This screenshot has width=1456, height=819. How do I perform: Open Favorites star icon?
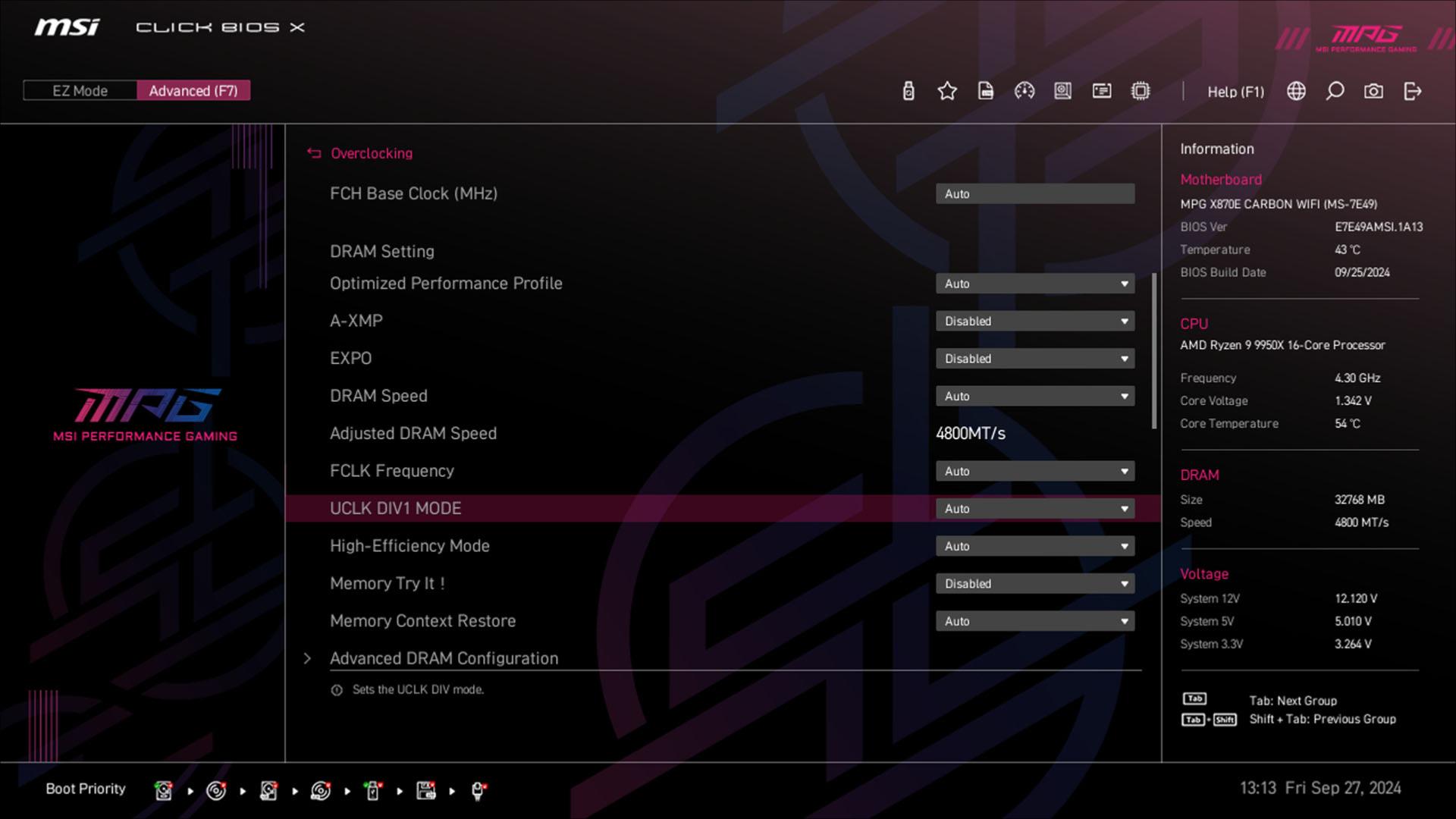coord(947,91)
